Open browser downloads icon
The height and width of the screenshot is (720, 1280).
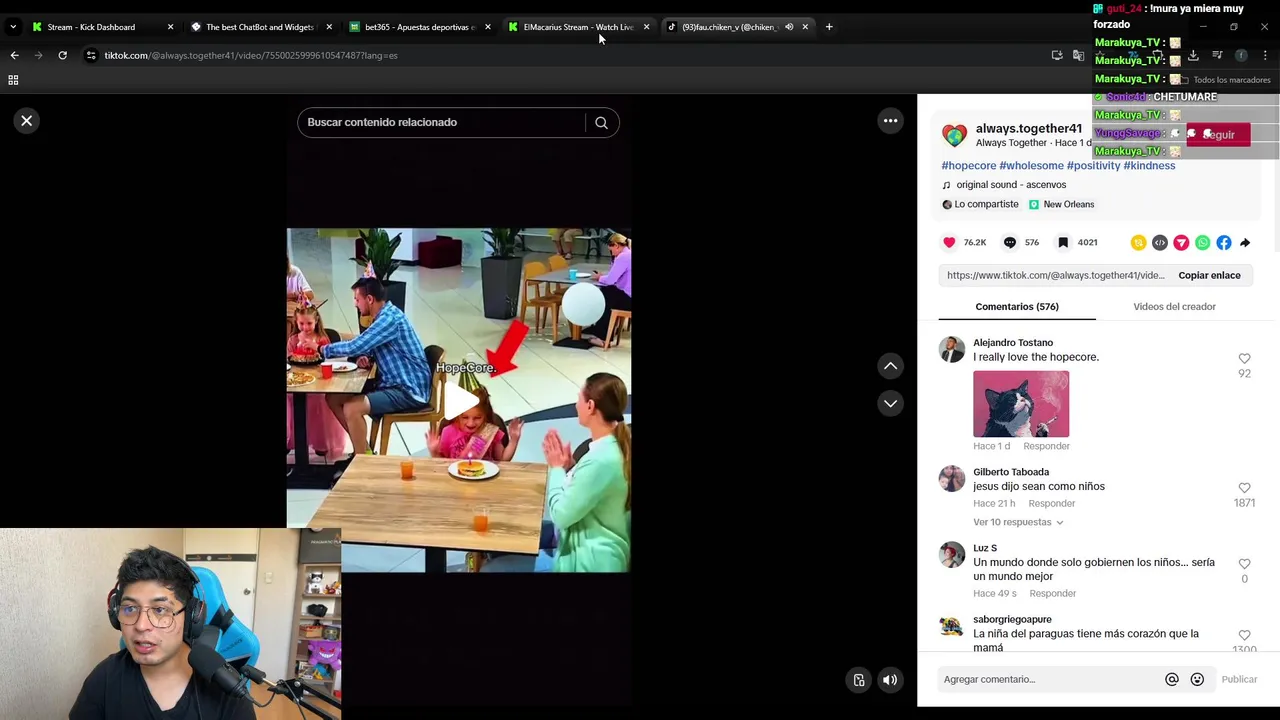click(1193, 55)
